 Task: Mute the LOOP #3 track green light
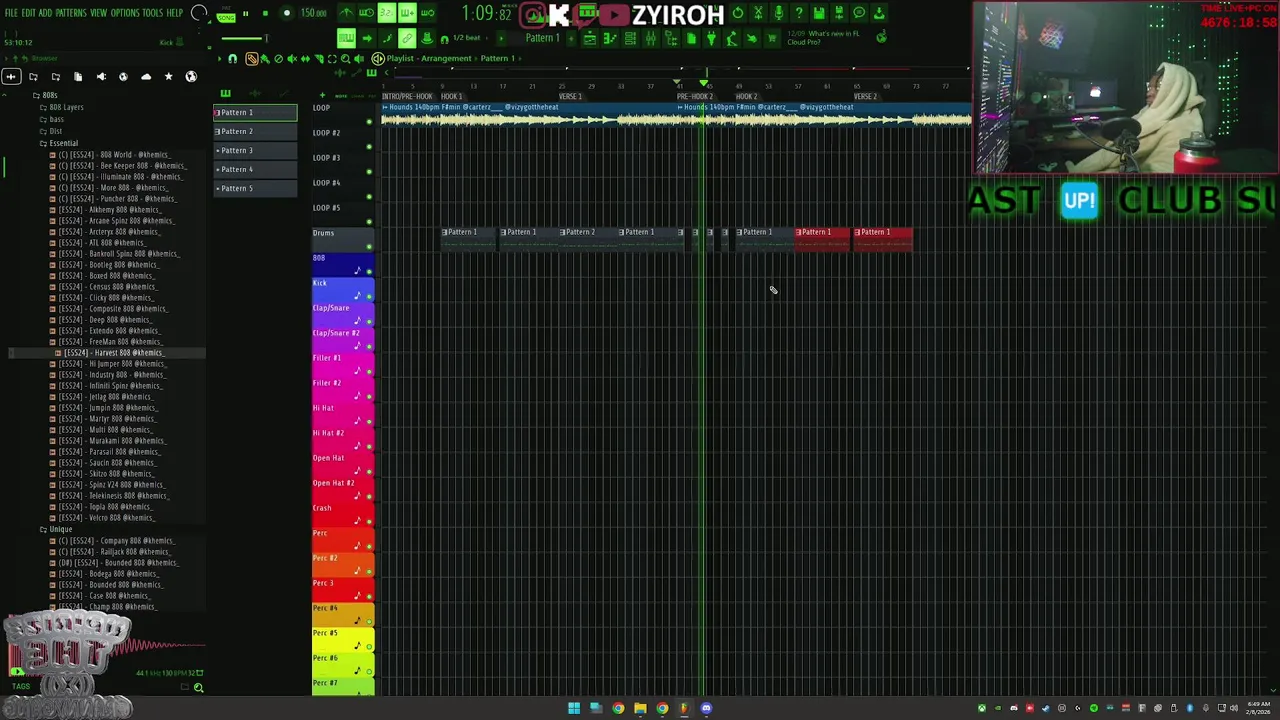click(x=369, y=171)
